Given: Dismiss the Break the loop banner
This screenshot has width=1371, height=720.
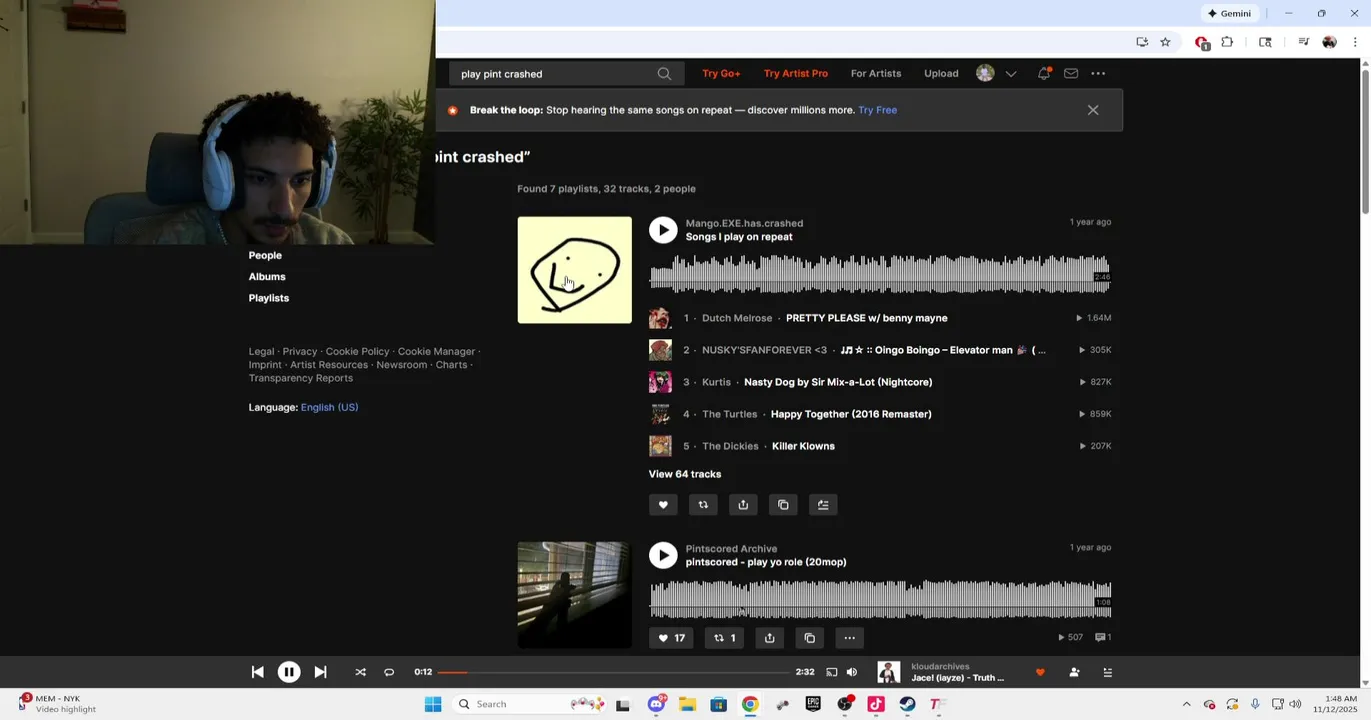Looking at the screenshot, I should tap(1093, 110).
